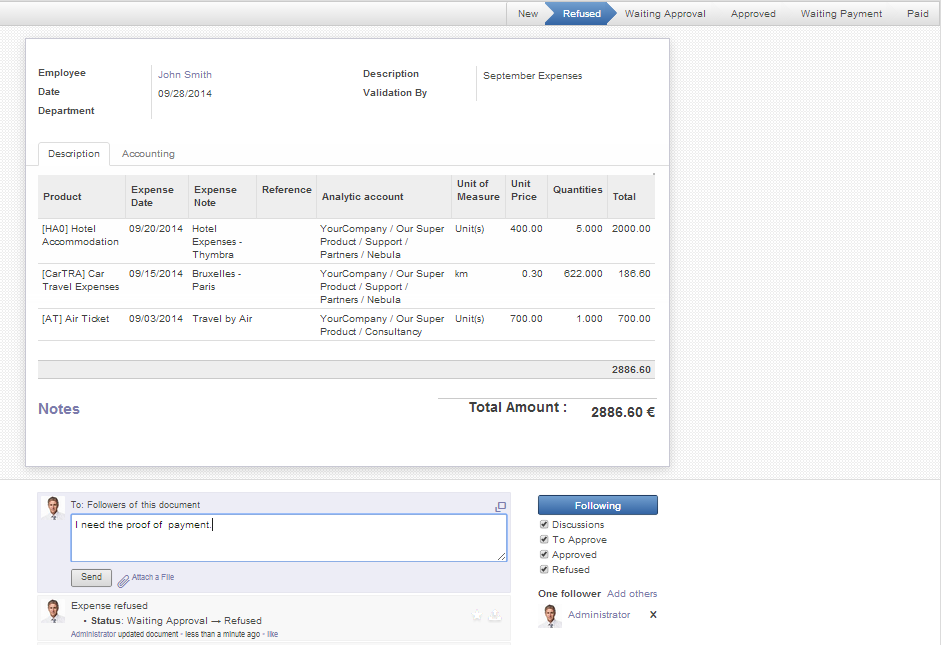Select the Waiting Payment status stage
This screenshot has height=645, width=941.
(x=841, y=13)
